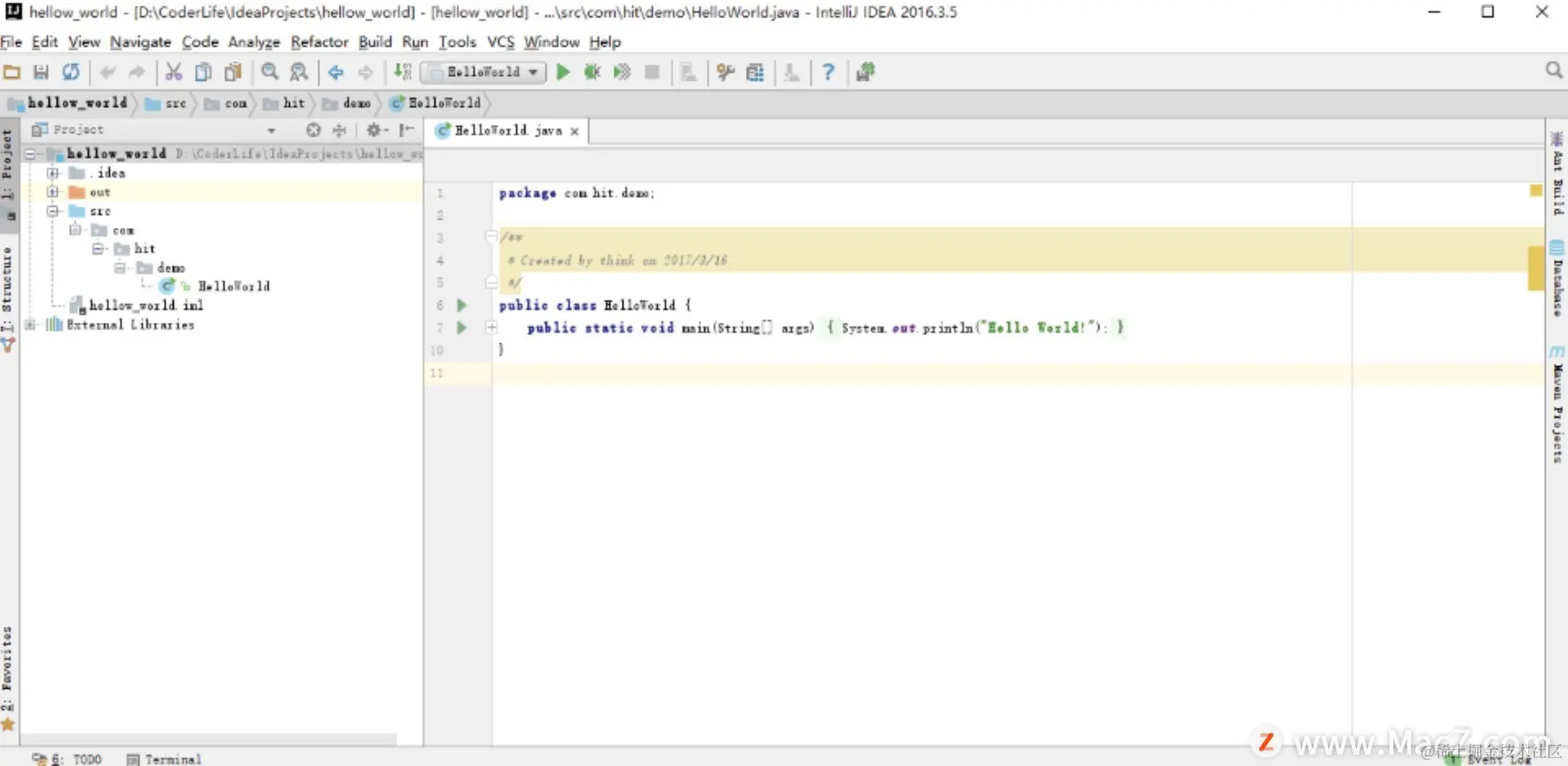Collapse the hit package node
Image resolution: width=1568 pixels, height=766 pixels.
[x=98, y=248]
